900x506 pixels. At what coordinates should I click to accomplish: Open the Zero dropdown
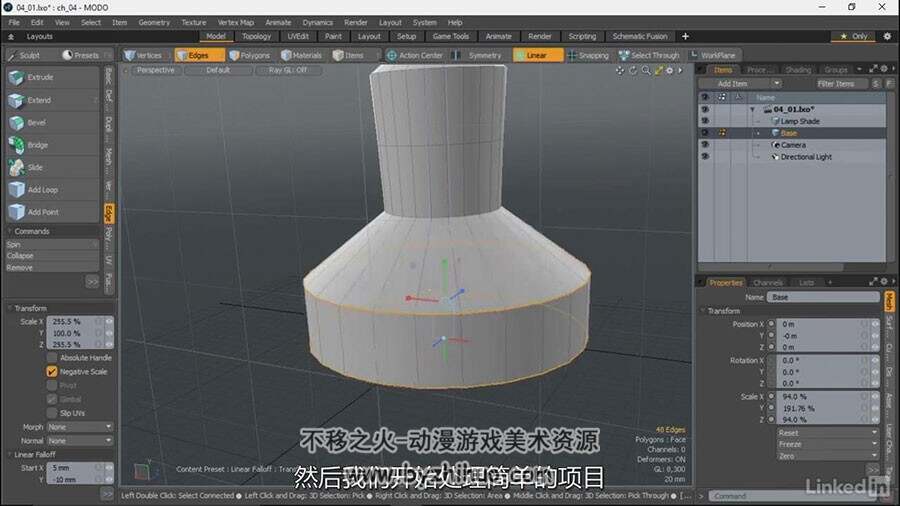click(828, 456)
